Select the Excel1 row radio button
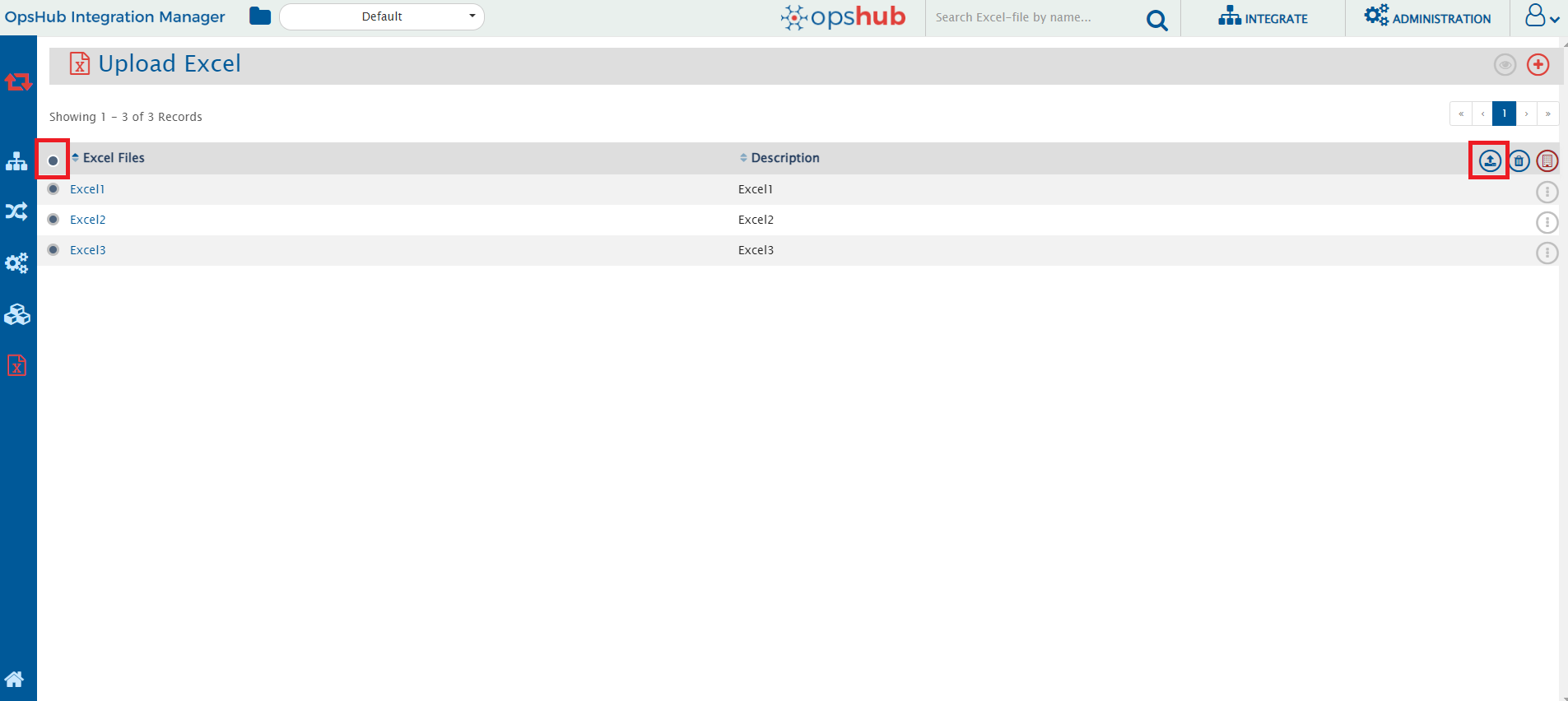The height and width of the screenshot is (701, 1568). coord(54,189)
